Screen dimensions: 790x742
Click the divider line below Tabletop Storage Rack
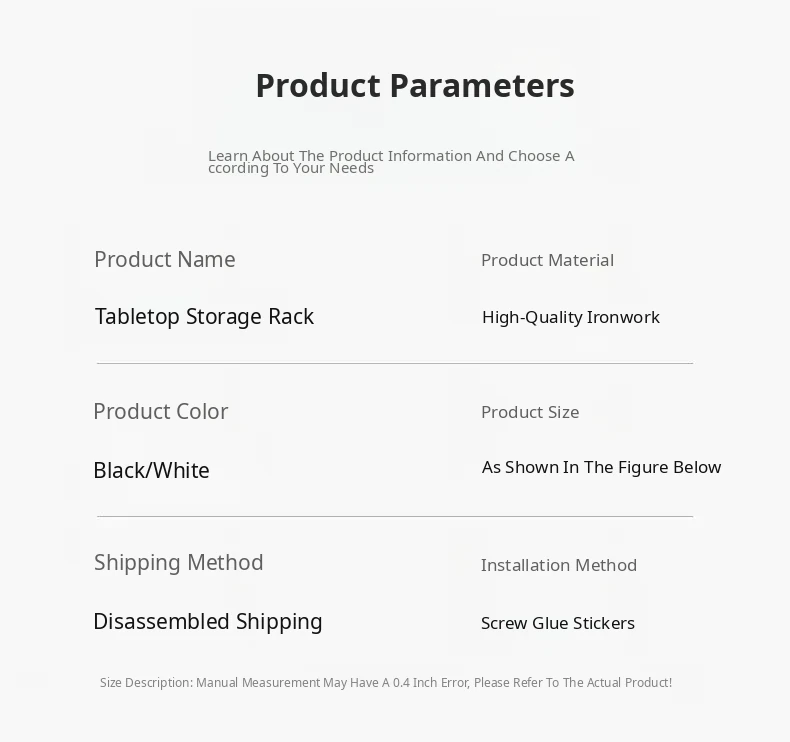(394, 363)
